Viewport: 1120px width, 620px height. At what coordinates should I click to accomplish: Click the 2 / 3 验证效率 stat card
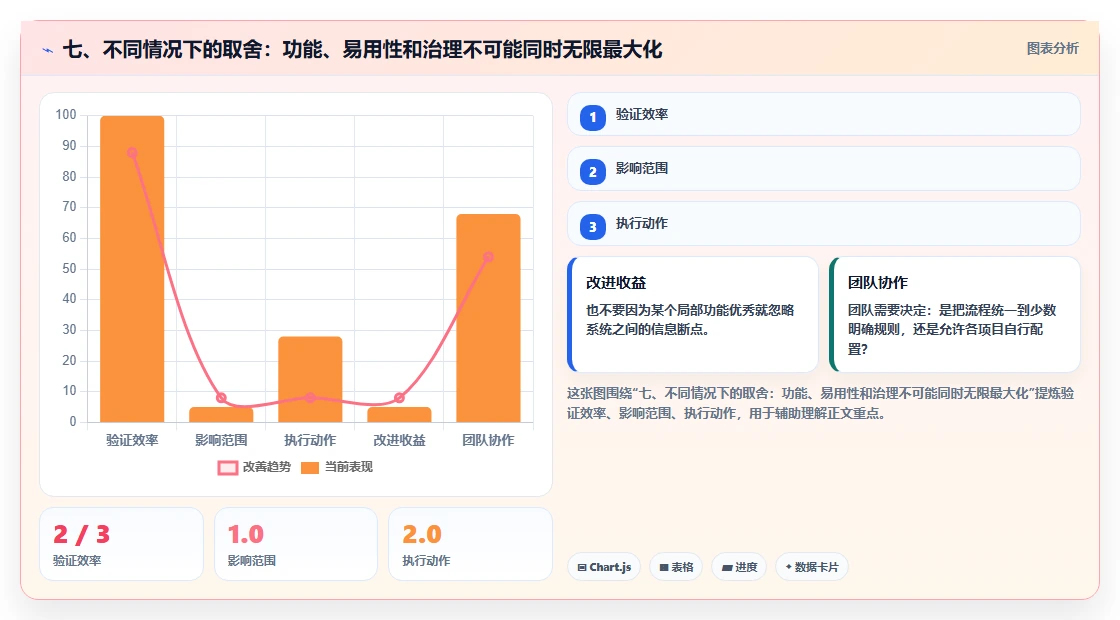[x=121, y=544]
